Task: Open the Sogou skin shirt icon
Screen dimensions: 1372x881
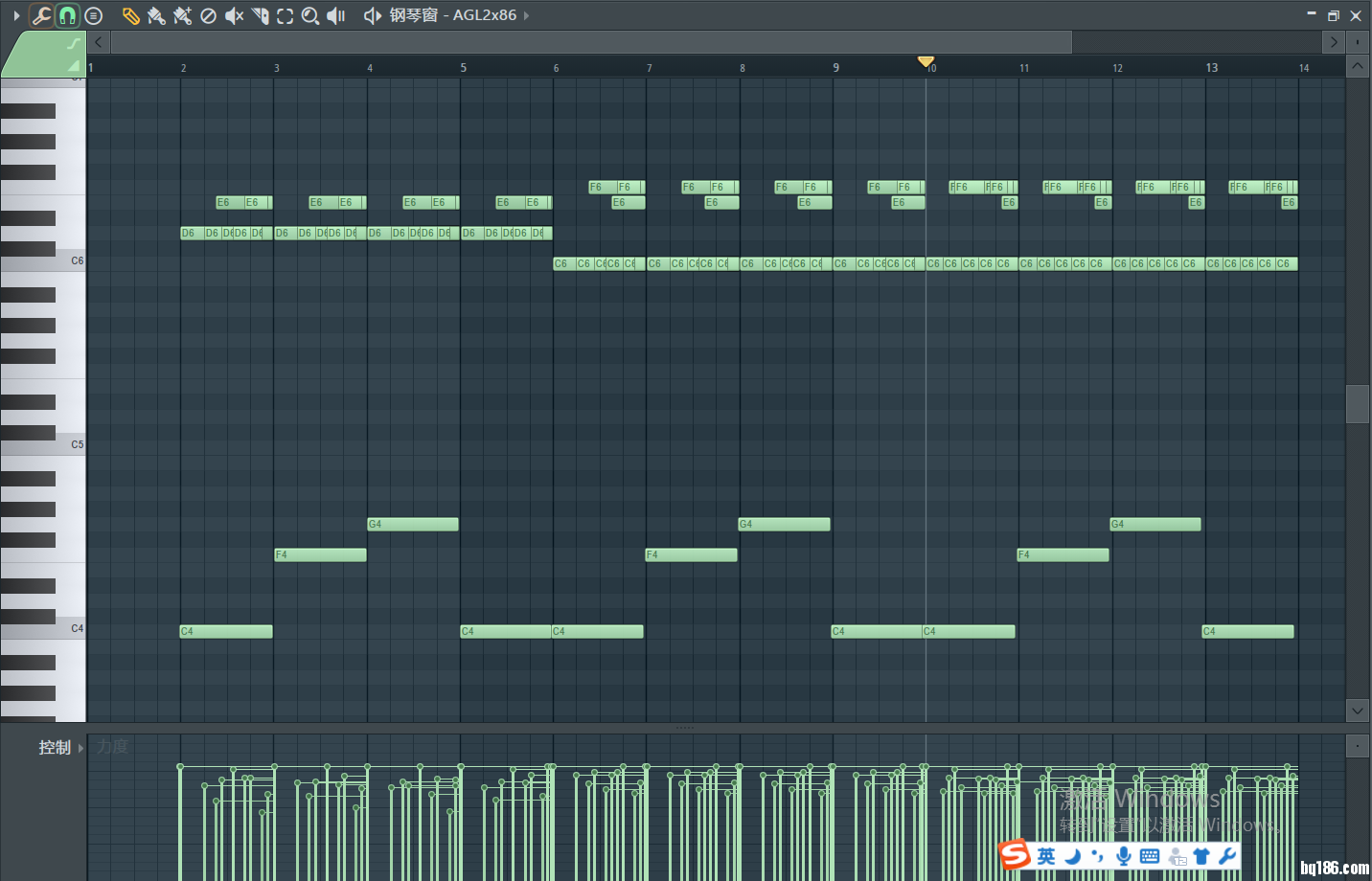Action: (1201, 856)
